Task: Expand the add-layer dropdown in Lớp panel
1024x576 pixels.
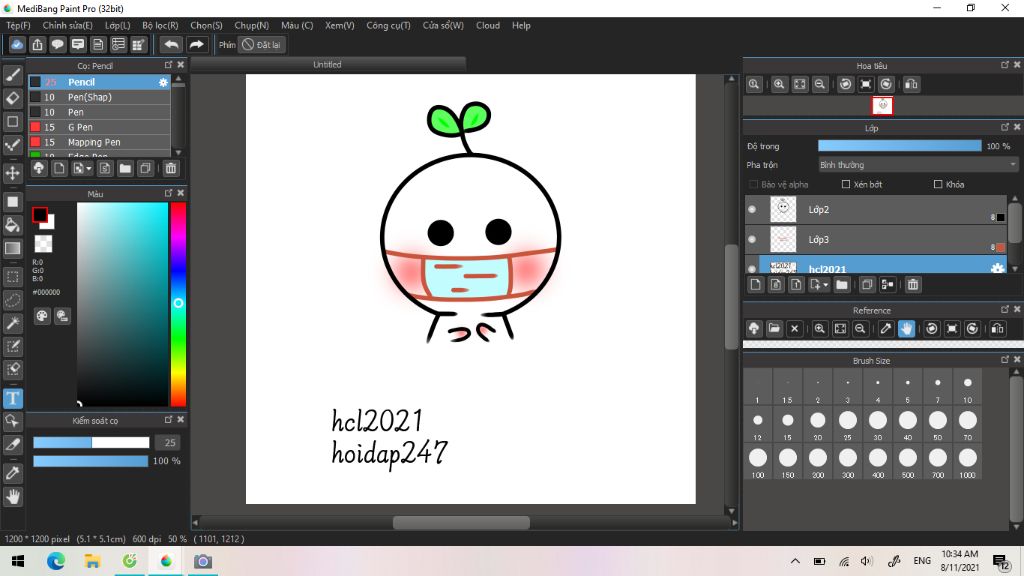Action: pyautogui.click(x=819, y=285)
